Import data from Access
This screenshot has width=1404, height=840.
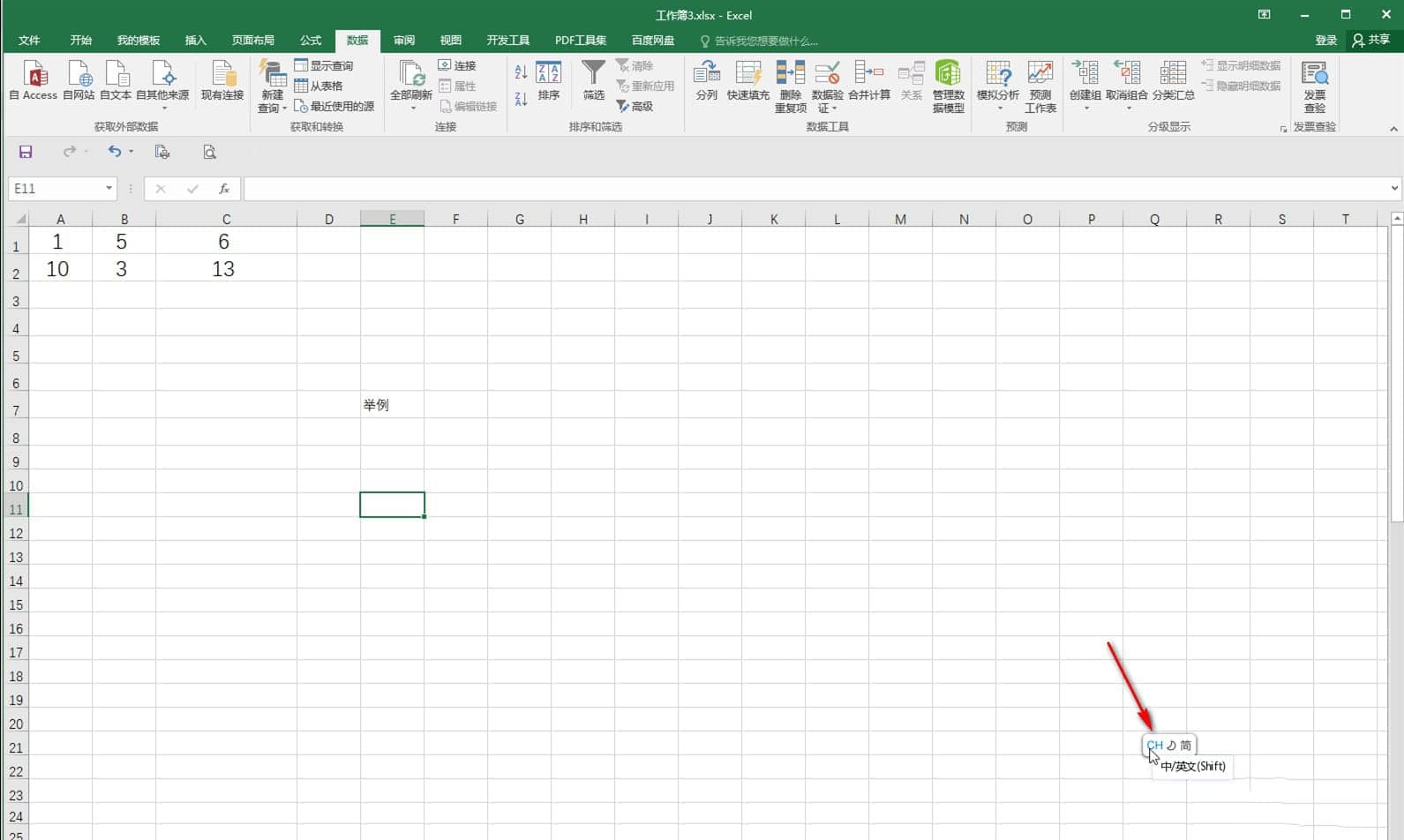point(34,80)
